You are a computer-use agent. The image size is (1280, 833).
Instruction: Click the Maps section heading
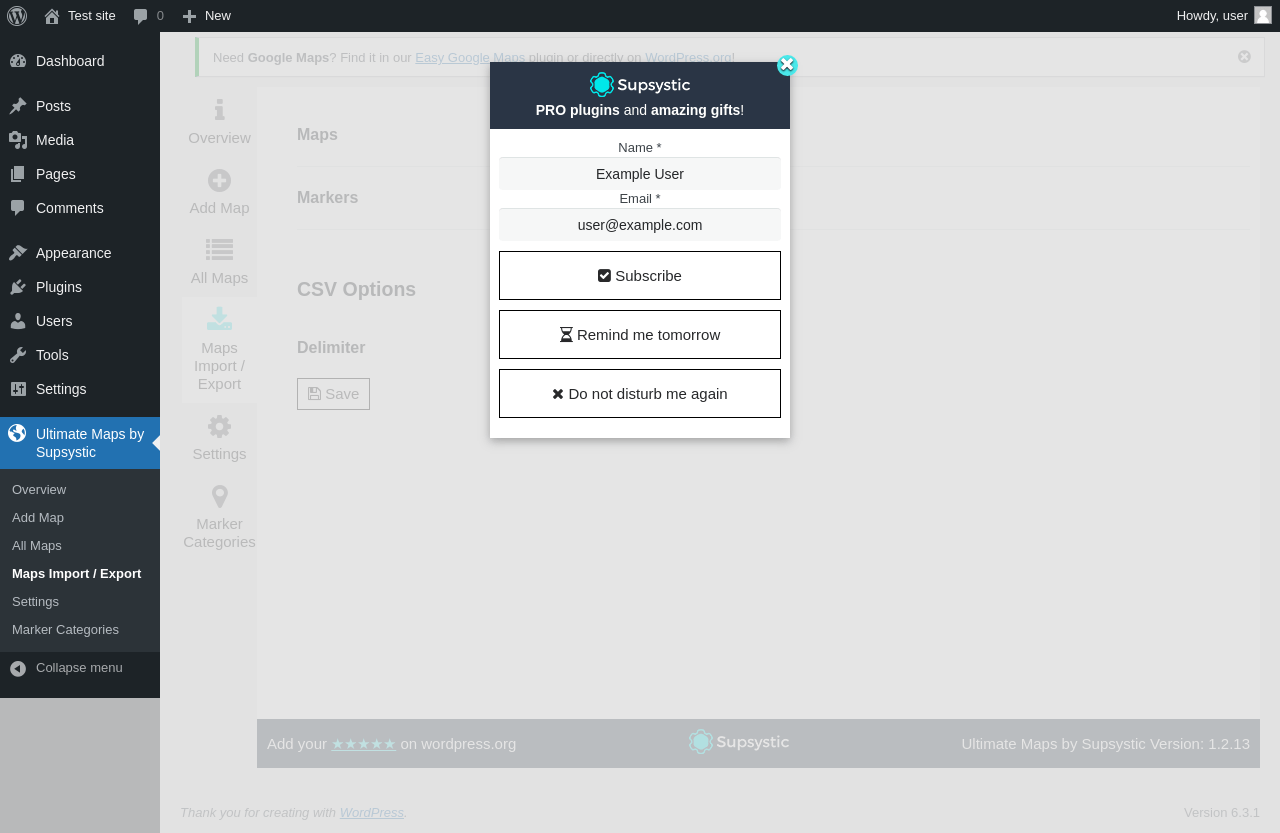(317, 135)
